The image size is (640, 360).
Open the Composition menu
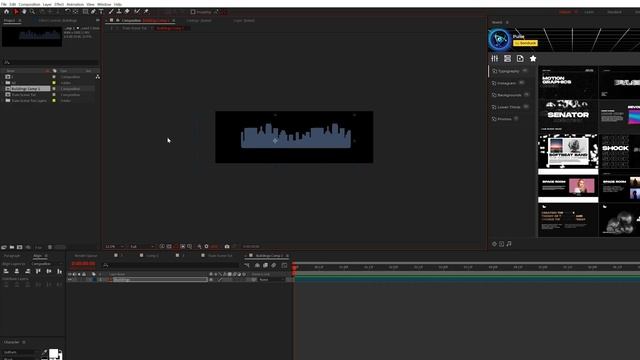[29, 4]
